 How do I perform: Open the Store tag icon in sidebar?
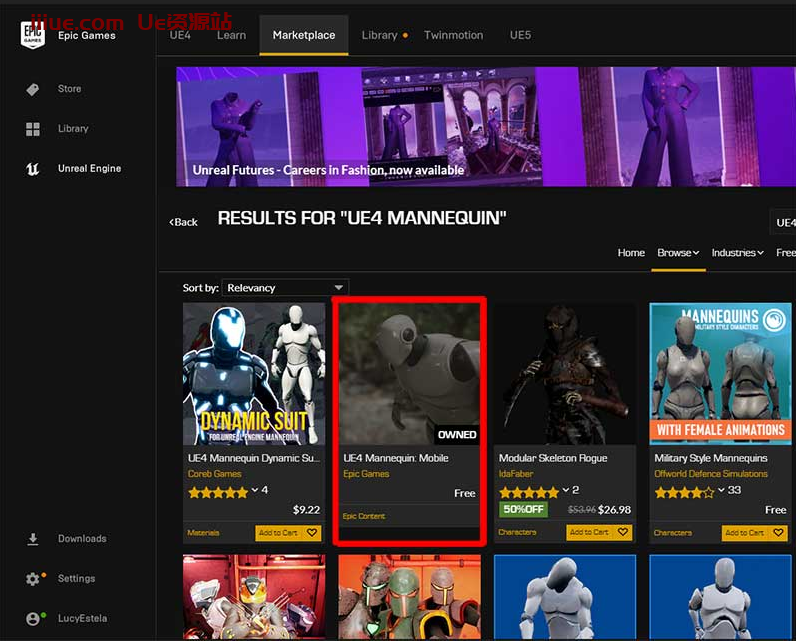[x=33, y=89]
